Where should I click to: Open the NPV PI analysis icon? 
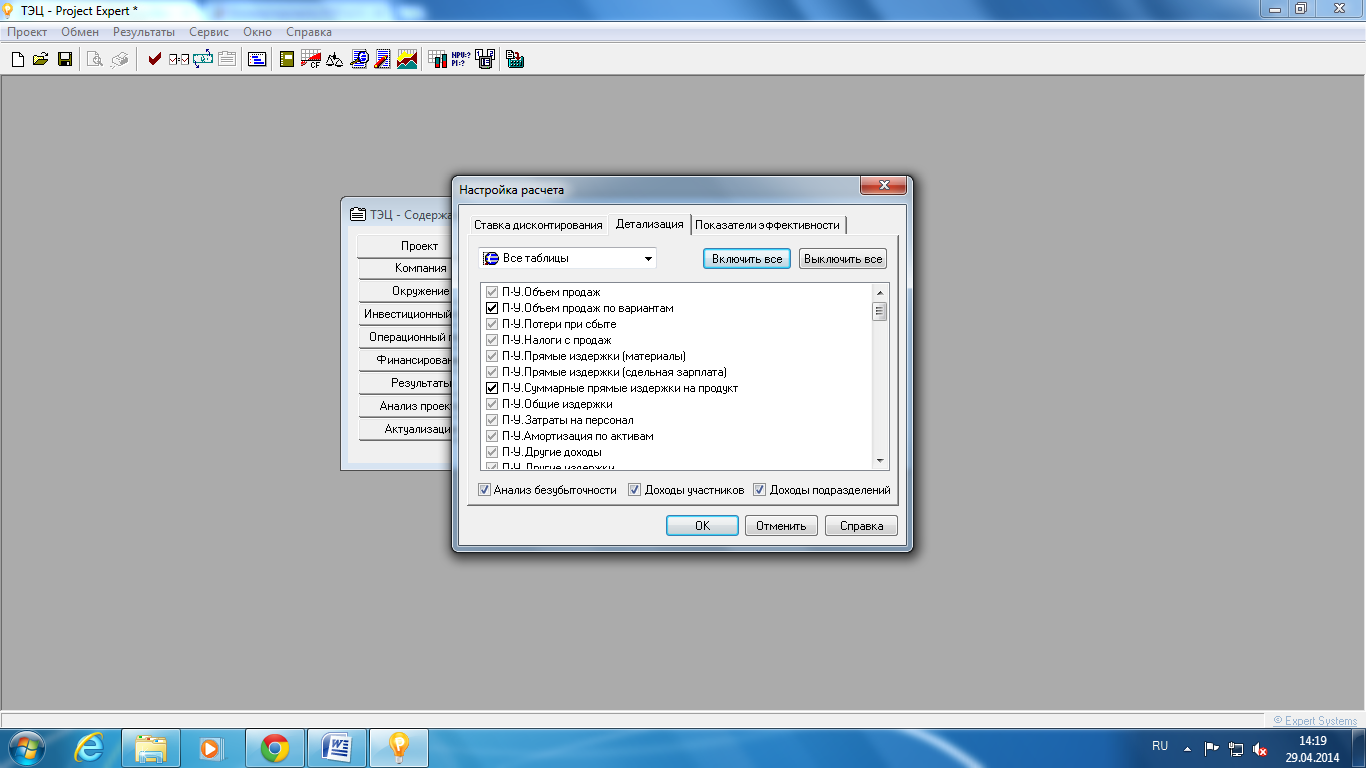point(461,58)
